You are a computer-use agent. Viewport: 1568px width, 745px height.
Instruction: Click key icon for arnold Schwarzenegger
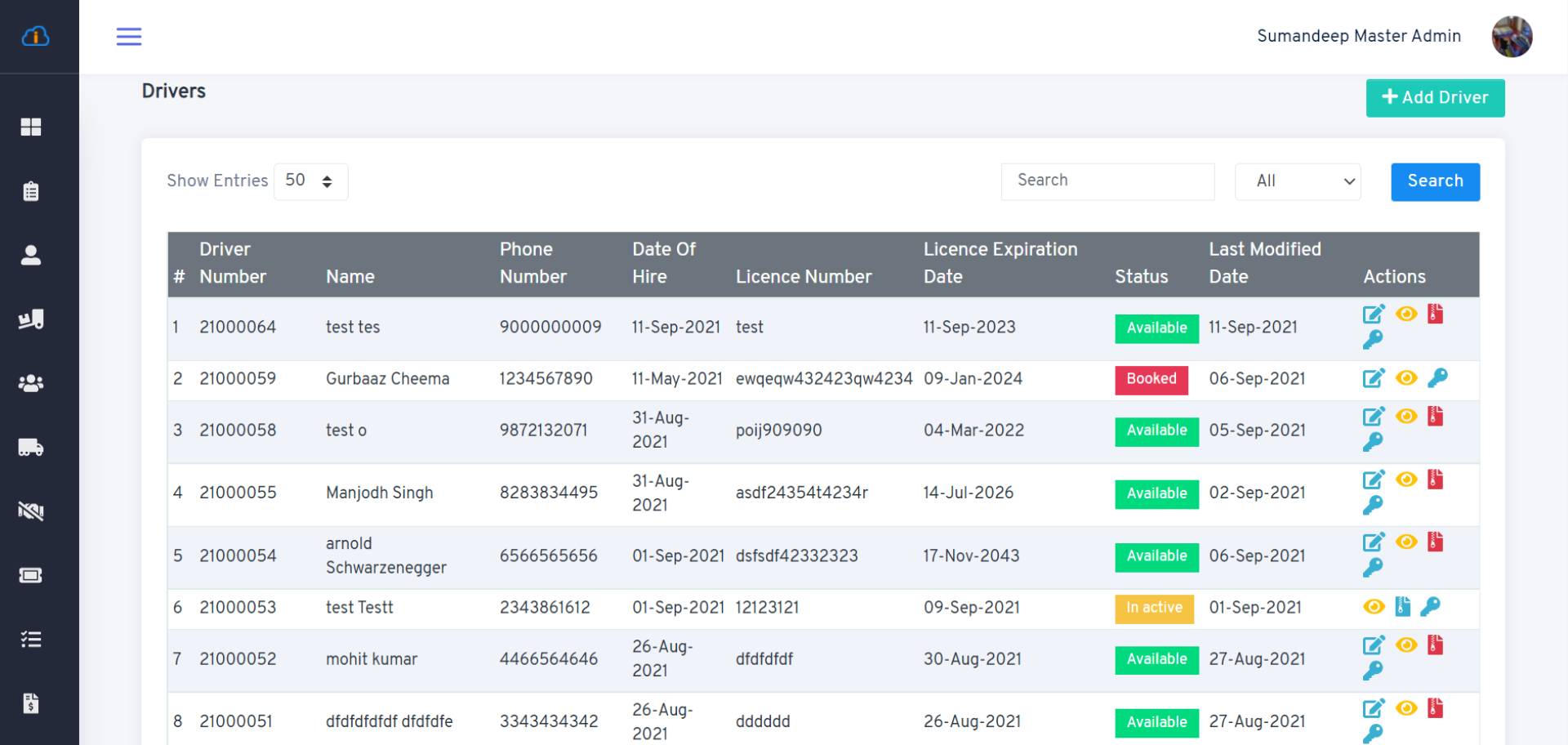coord(1373,568)
